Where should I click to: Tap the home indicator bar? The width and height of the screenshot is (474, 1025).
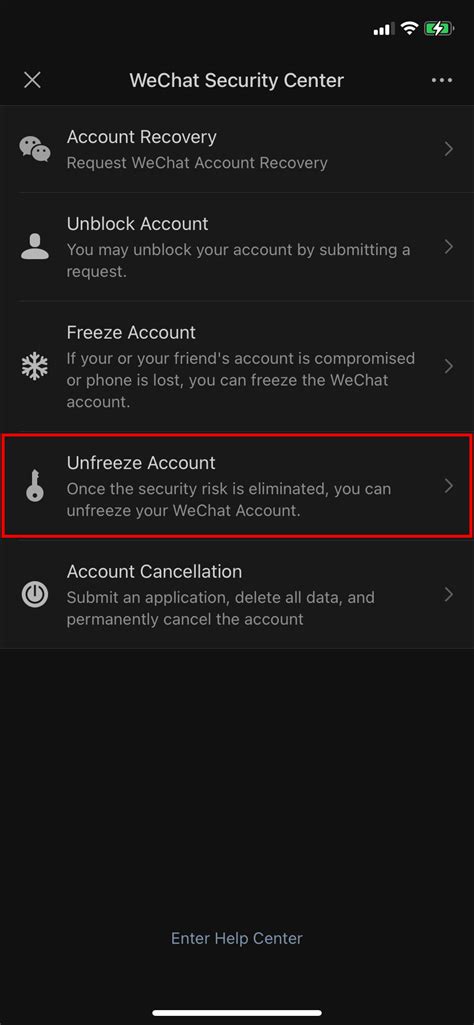pyautogui.click(x=237, y=1013)
